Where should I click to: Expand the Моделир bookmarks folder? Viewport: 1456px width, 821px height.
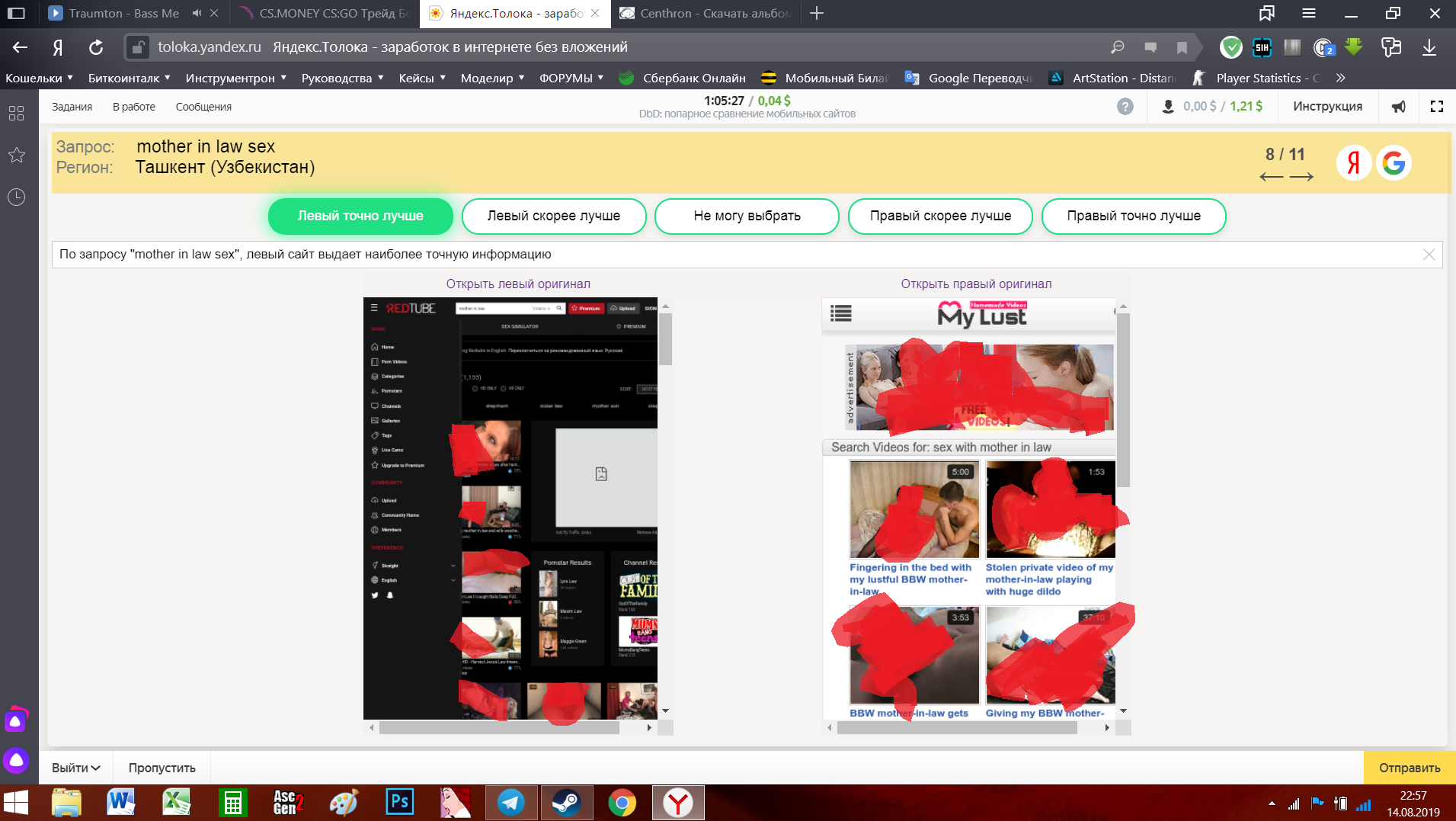pyautogui.click(x=492, y=78)
